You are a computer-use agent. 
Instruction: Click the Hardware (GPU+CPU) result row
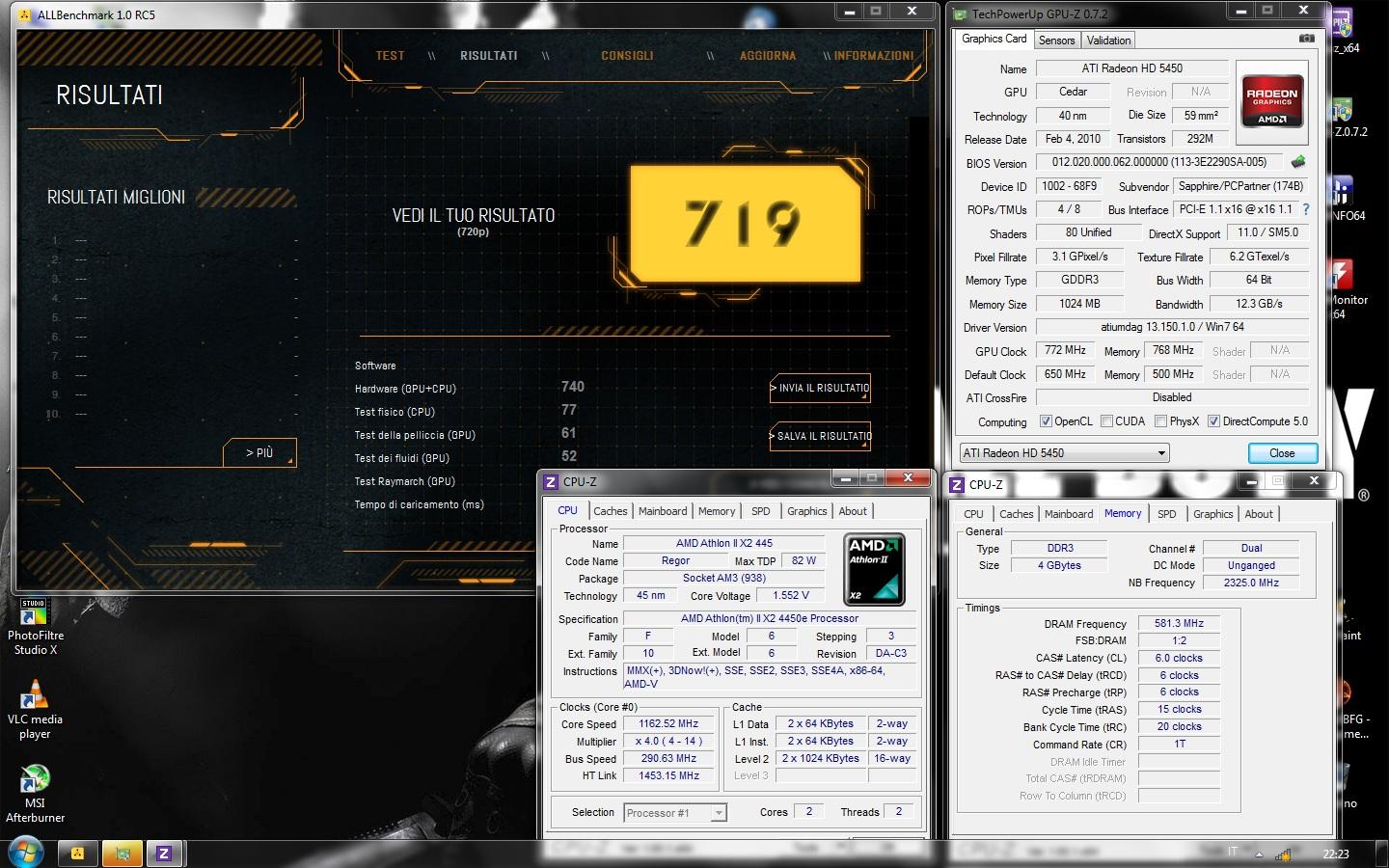point(470,388)
